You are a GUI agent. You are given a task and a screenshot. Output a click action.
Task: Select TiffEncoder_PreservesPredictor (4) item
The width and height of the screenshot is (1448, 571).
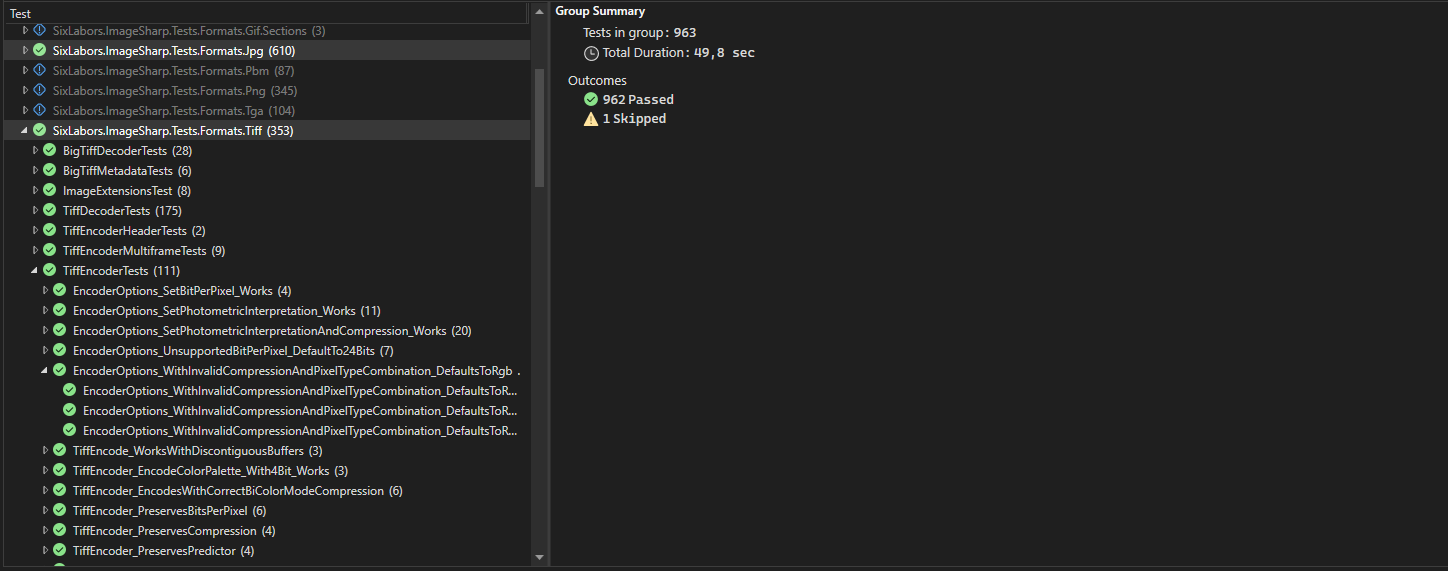click(x=163, y=550)
